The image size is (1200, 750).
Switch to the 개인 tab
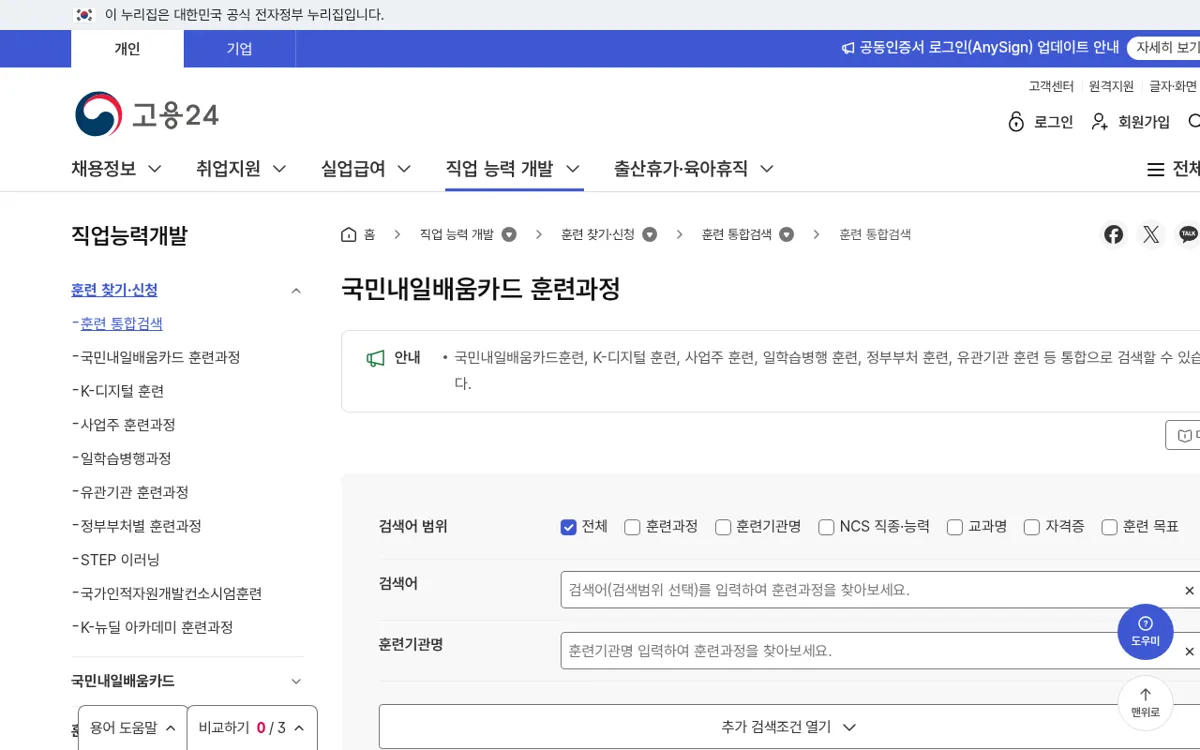coord(127,49)
